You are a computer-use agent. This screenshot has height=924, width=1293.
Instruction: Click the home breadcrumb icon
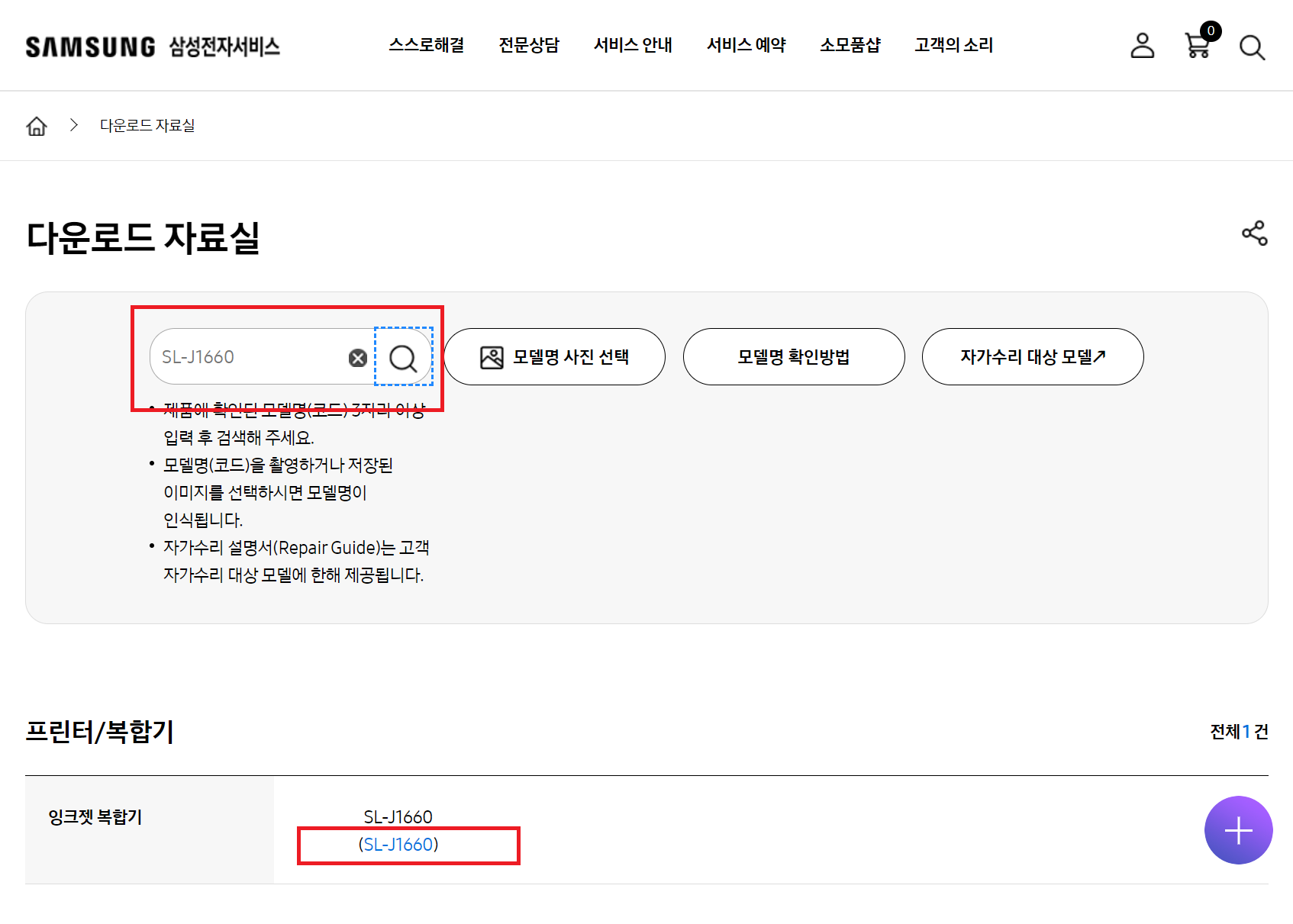point(36,125)
